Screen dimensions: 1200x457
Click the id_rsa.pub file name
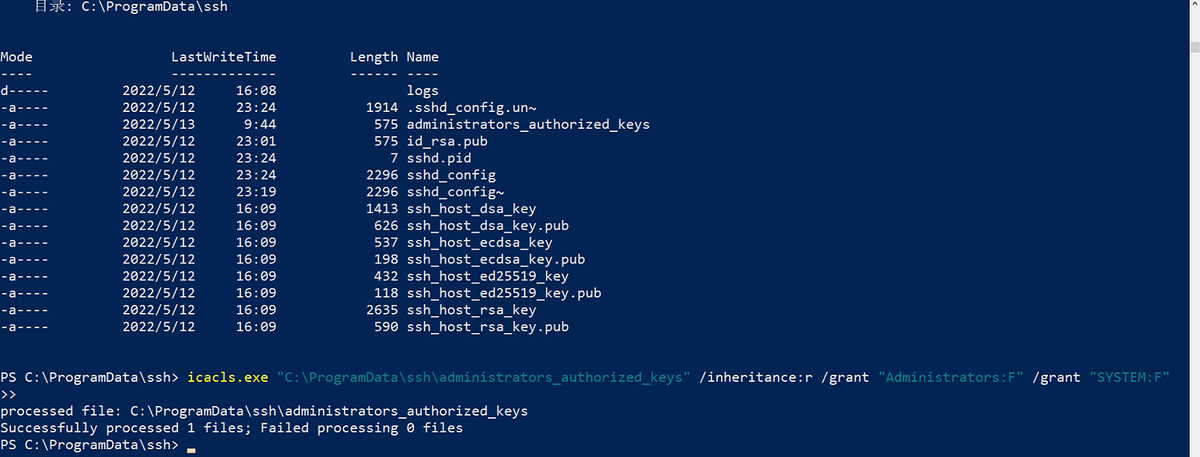447,142
